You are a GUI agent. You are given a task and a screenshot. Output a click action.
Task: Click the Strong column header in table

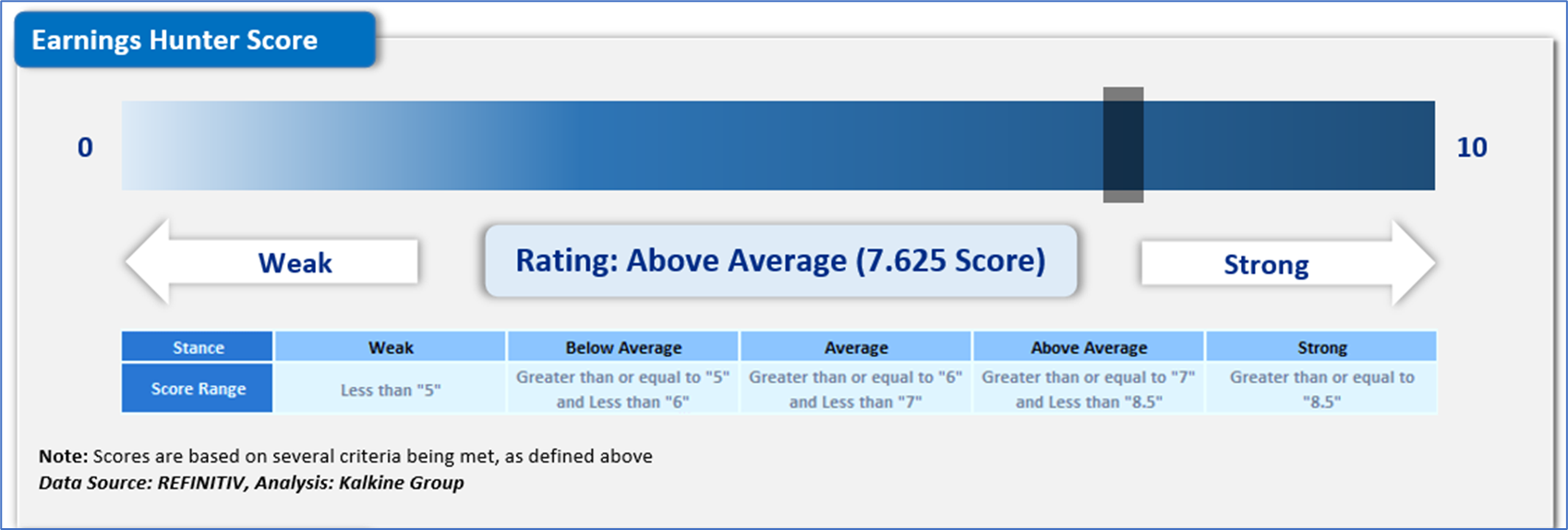tap(1321, 347)
